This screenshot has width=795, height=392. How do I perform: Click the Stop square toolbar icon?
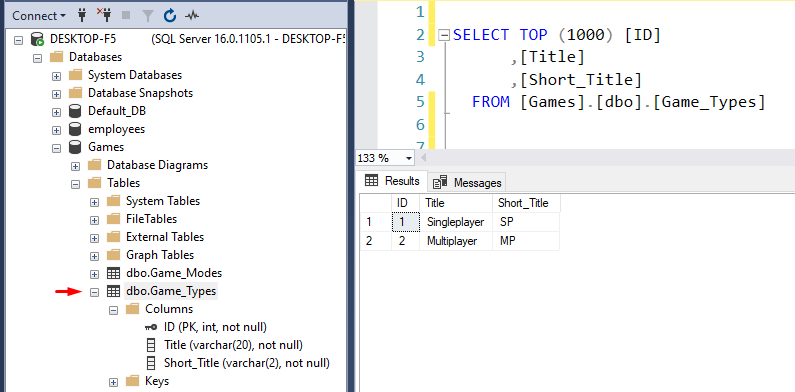126,16
